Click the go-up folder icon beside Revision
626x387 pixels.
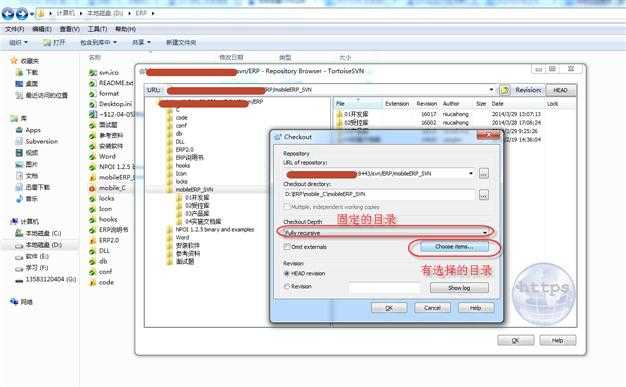505,90
